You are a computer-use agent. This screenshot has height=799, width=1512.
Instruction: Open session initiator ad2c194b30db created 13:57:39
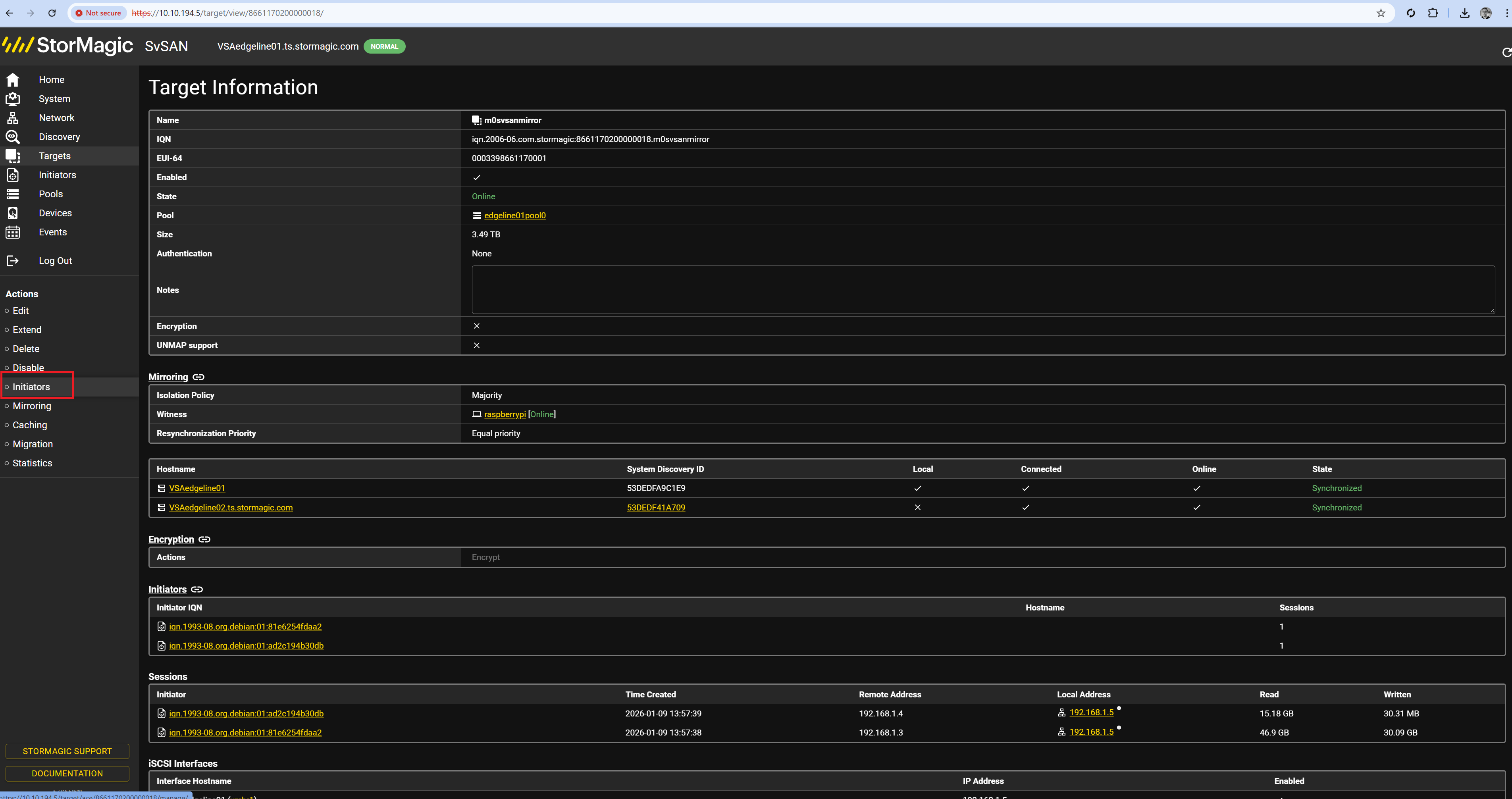(247, 714)
